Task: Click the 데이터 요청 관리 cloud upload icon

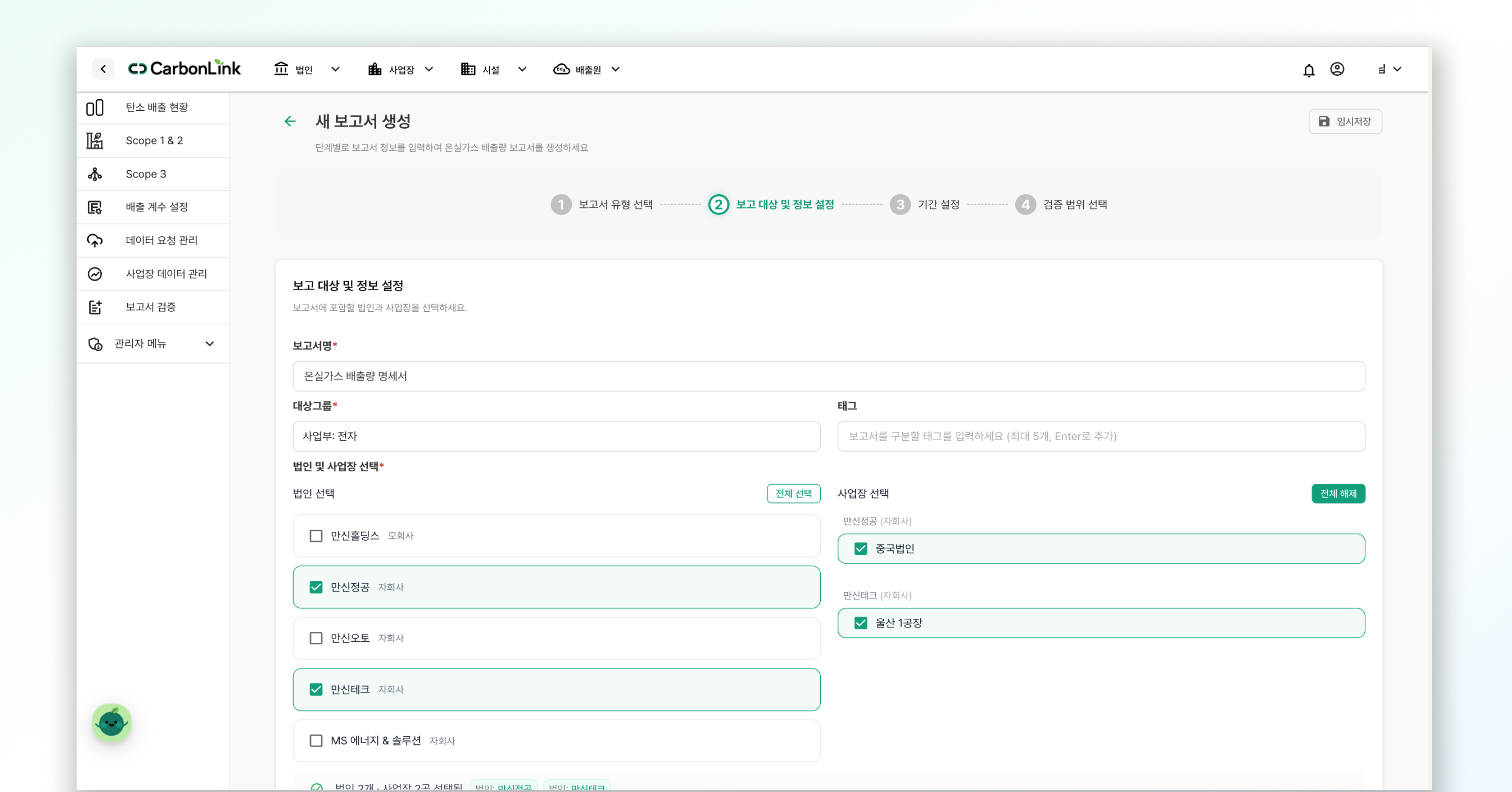Action: [x=94, y=241]
